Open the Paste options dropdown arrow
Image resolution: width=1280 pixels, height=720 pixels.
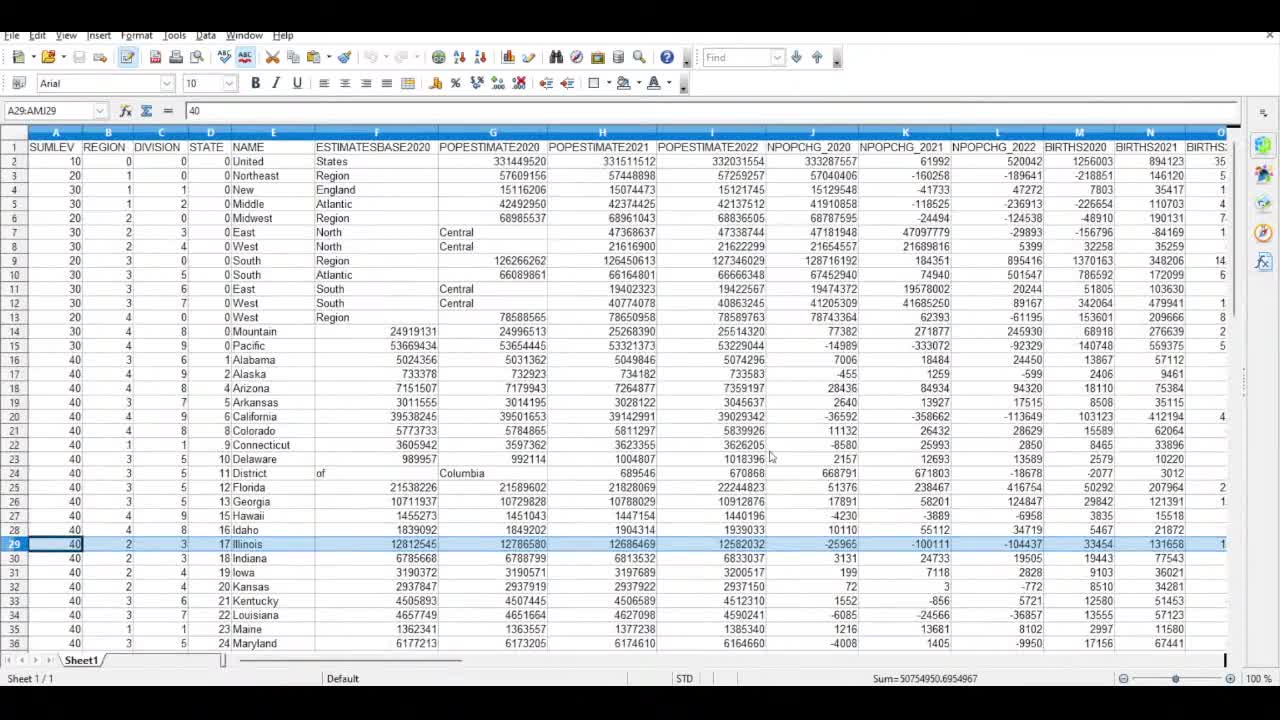pyautogui.click(x=328, y=57)
